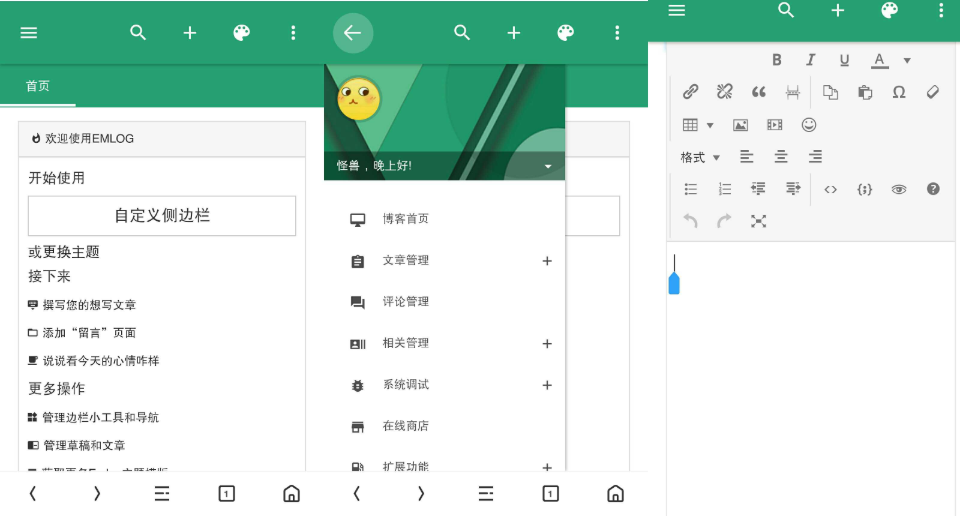Expand the 系统调试 submenu plus
The height and width of the screenshot is (521, 960).
(x=547, y=385)
